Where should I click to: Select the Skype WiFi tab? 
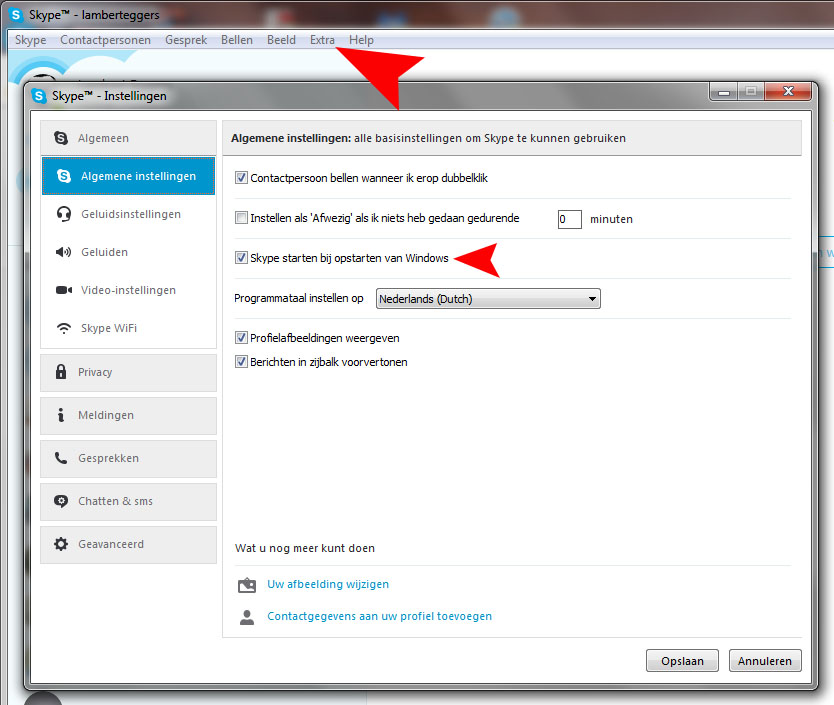pyautogui.click(x=128, y=328)
